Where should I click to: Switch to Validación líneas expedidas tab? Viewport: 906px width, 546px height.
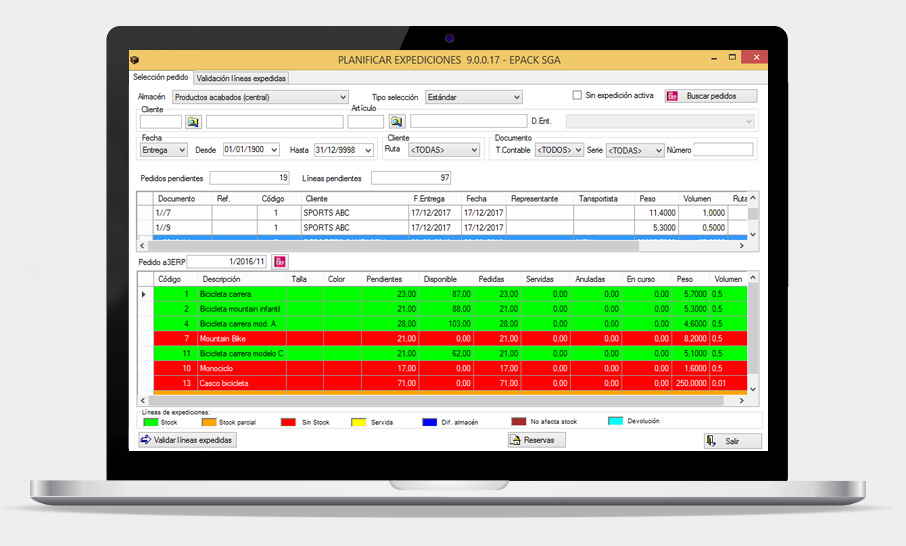point(241,78)
